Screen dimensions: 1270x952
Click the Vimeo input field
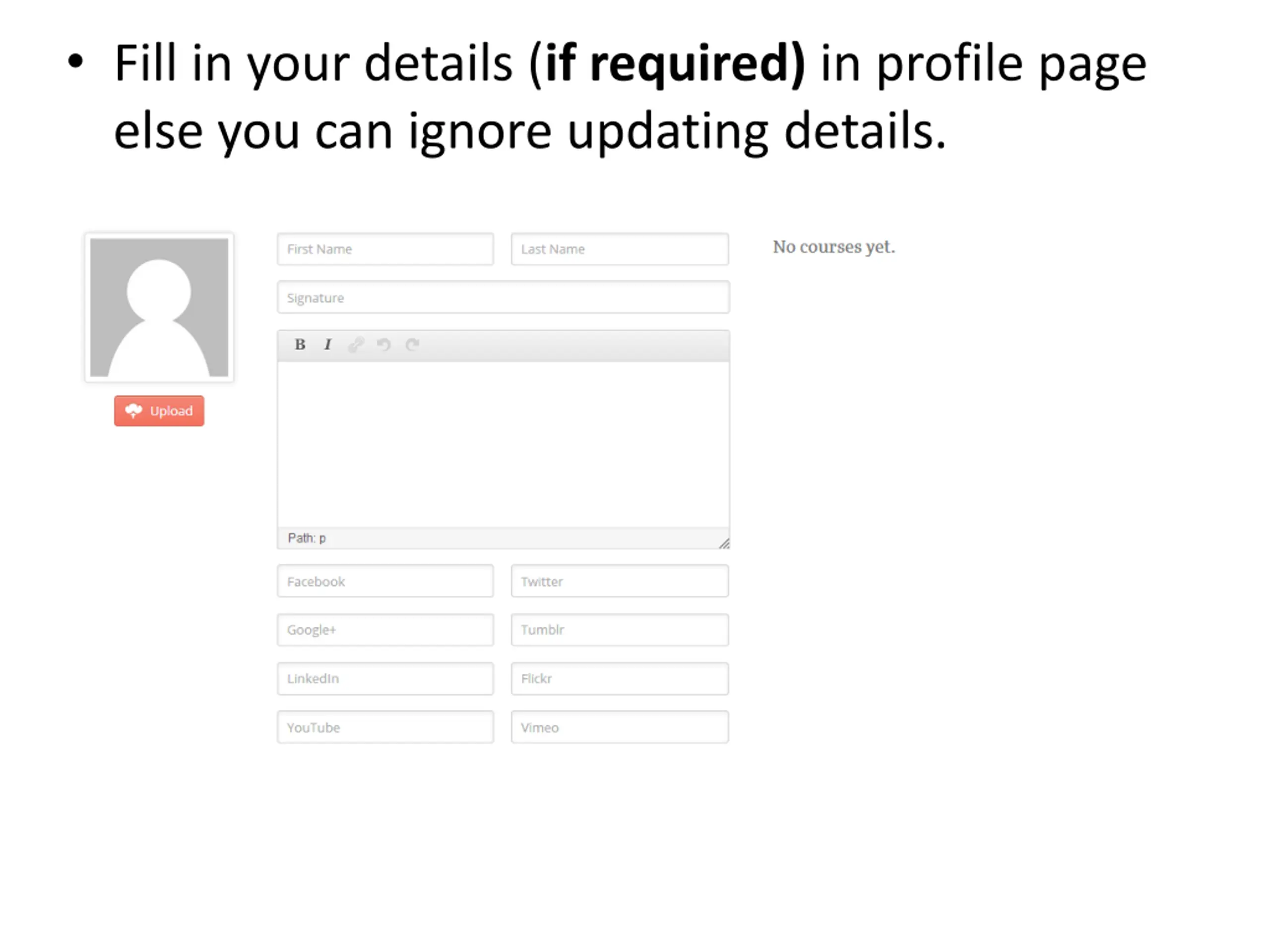[x=620, y=727]
